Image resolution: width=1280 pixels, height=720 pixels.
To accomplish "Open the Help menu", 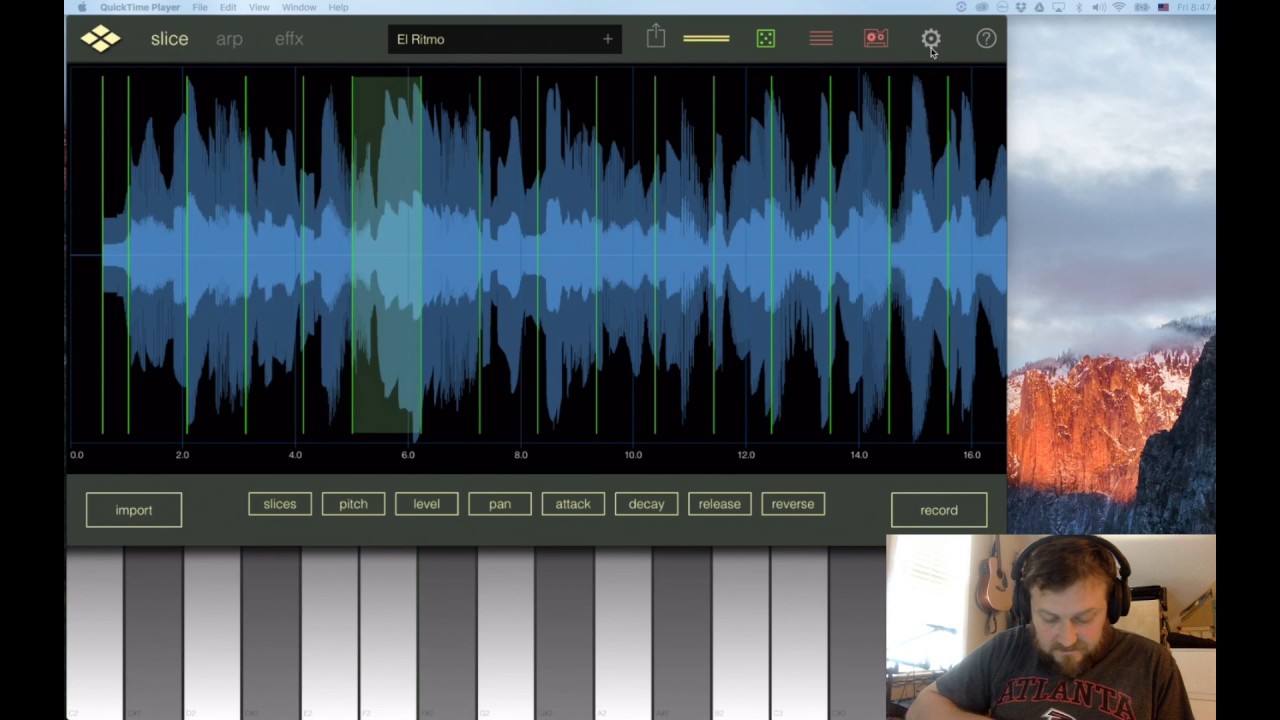I will (338, 7).
